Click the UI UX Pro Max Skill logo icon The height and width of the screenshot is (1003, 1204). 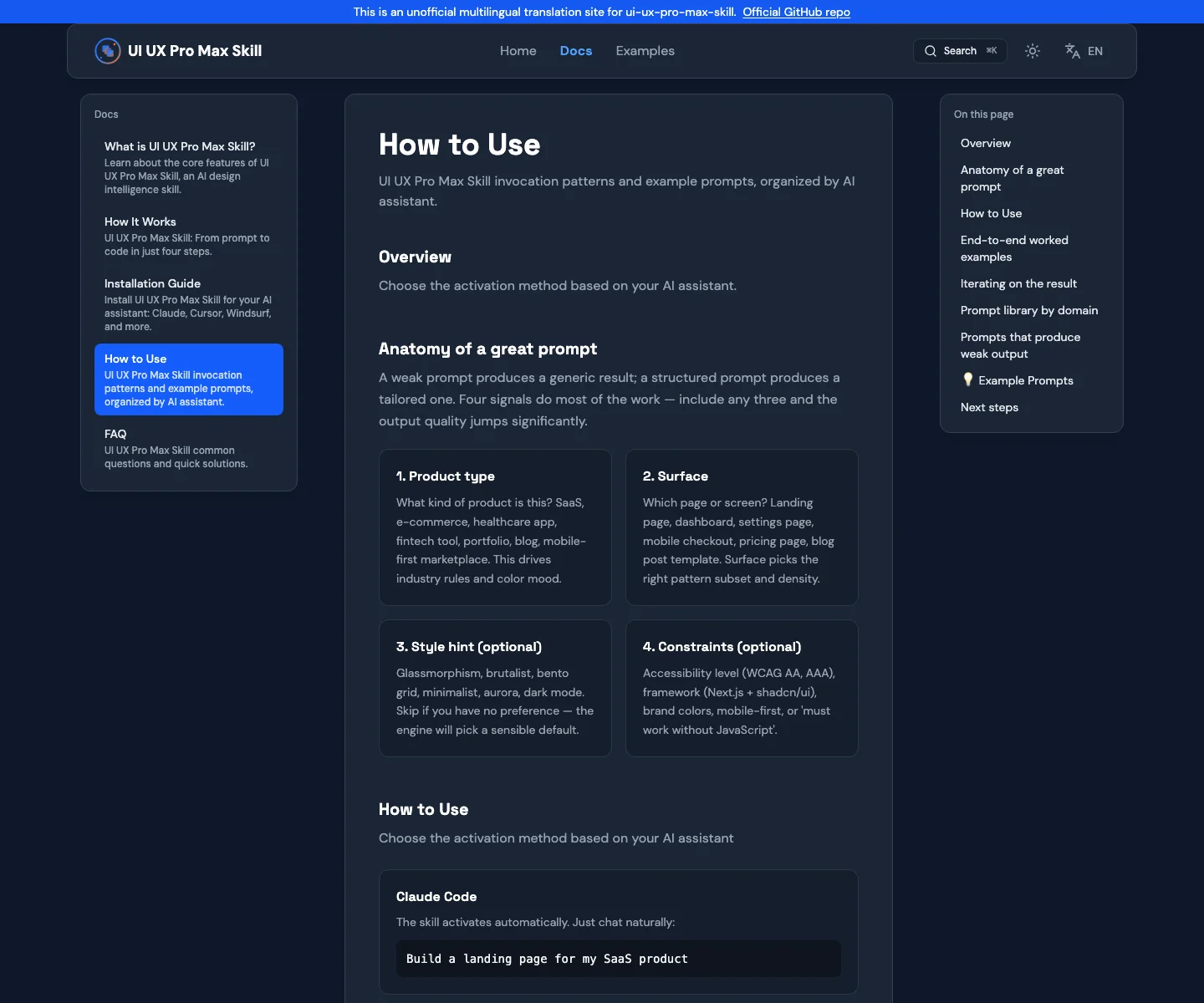(x=107, y=51)
